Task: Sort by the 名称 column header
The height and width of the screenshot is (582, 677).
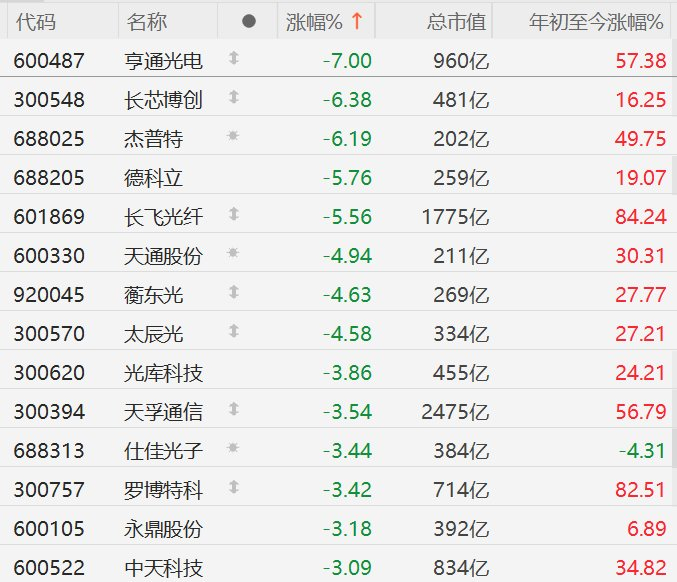Action: click(x=147, y=22)
